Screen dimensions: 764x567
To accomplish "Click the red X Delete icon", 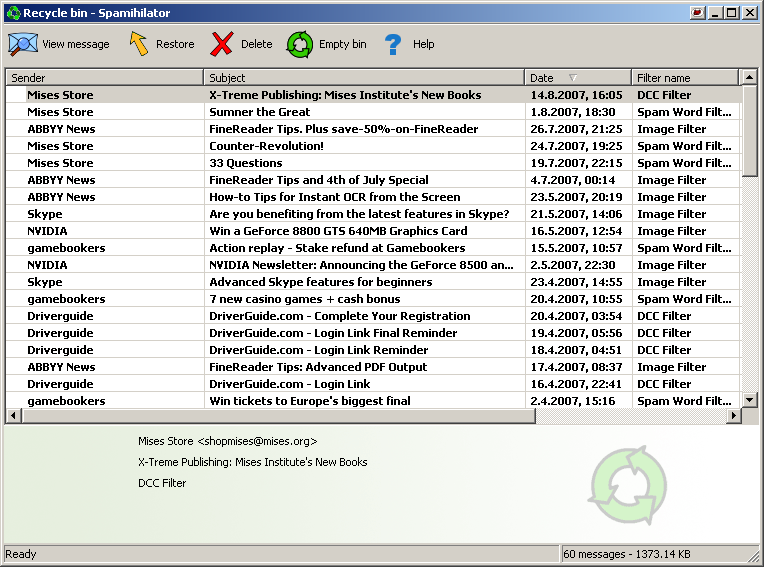I will (222, 44).
